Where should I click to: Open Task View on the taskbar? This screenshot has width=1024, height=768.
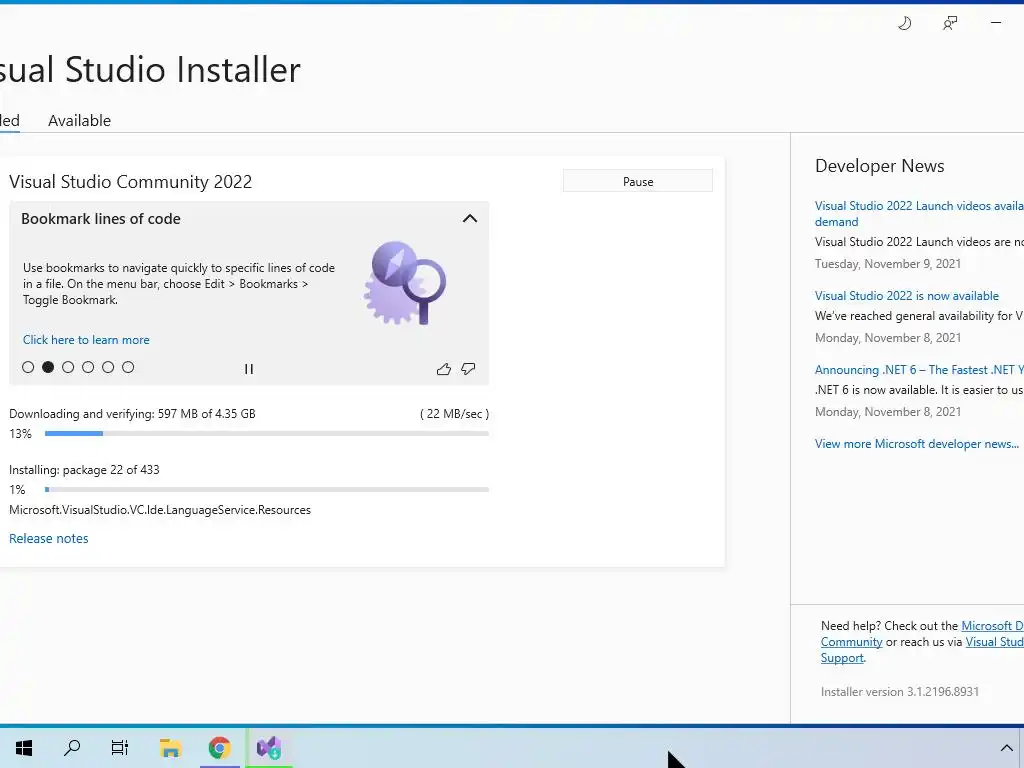click(x=120, y=748)
